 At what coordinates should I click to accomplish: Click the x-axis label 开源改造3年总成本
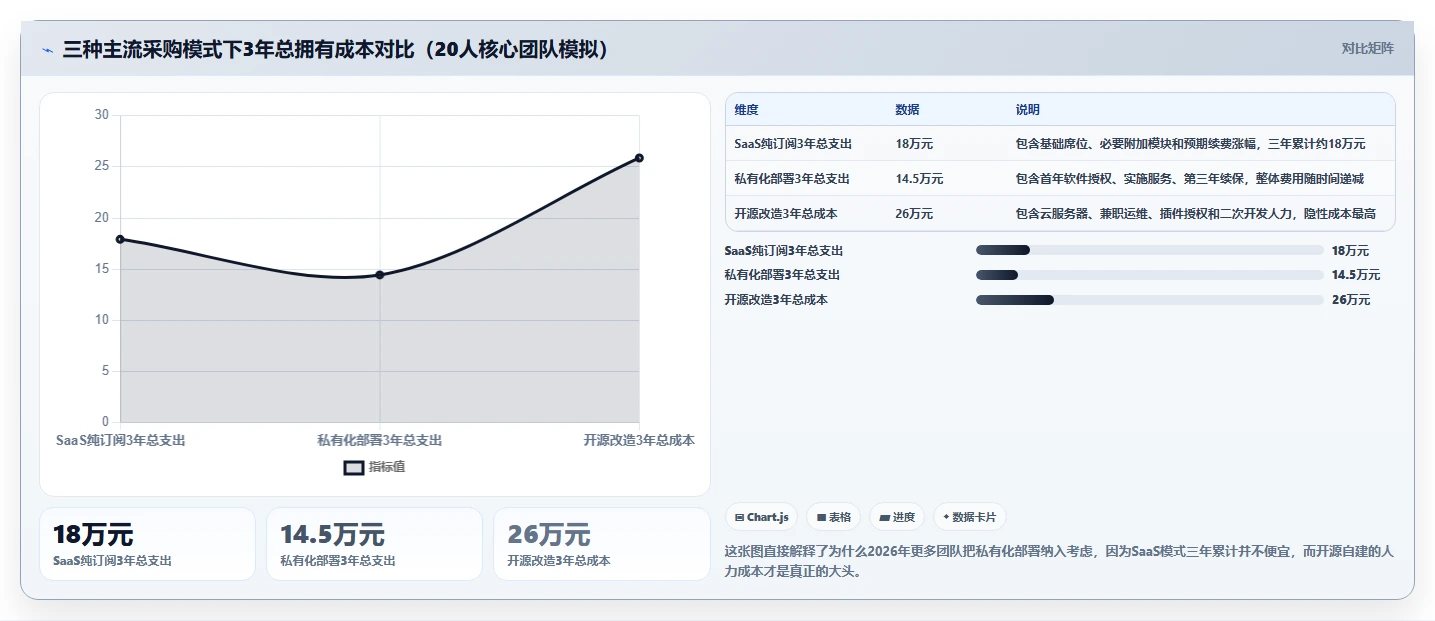tap(639, 440)
